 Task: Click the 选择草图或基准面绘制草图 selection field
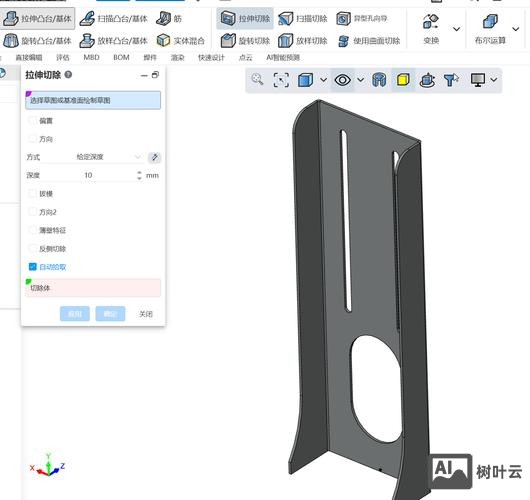(x=93, y=100)
